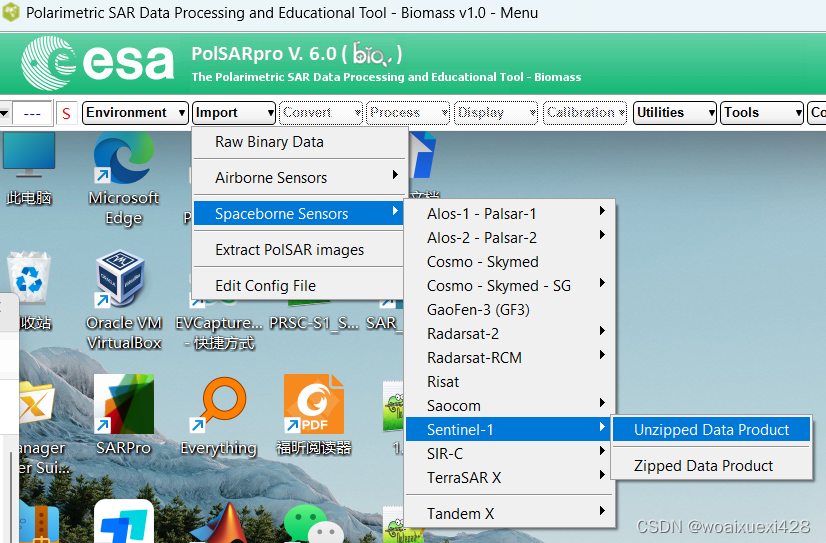Screen dimensions: 826x543
Task: Select Sentinel-1 menu entry
Action: (x=509, y=430)
